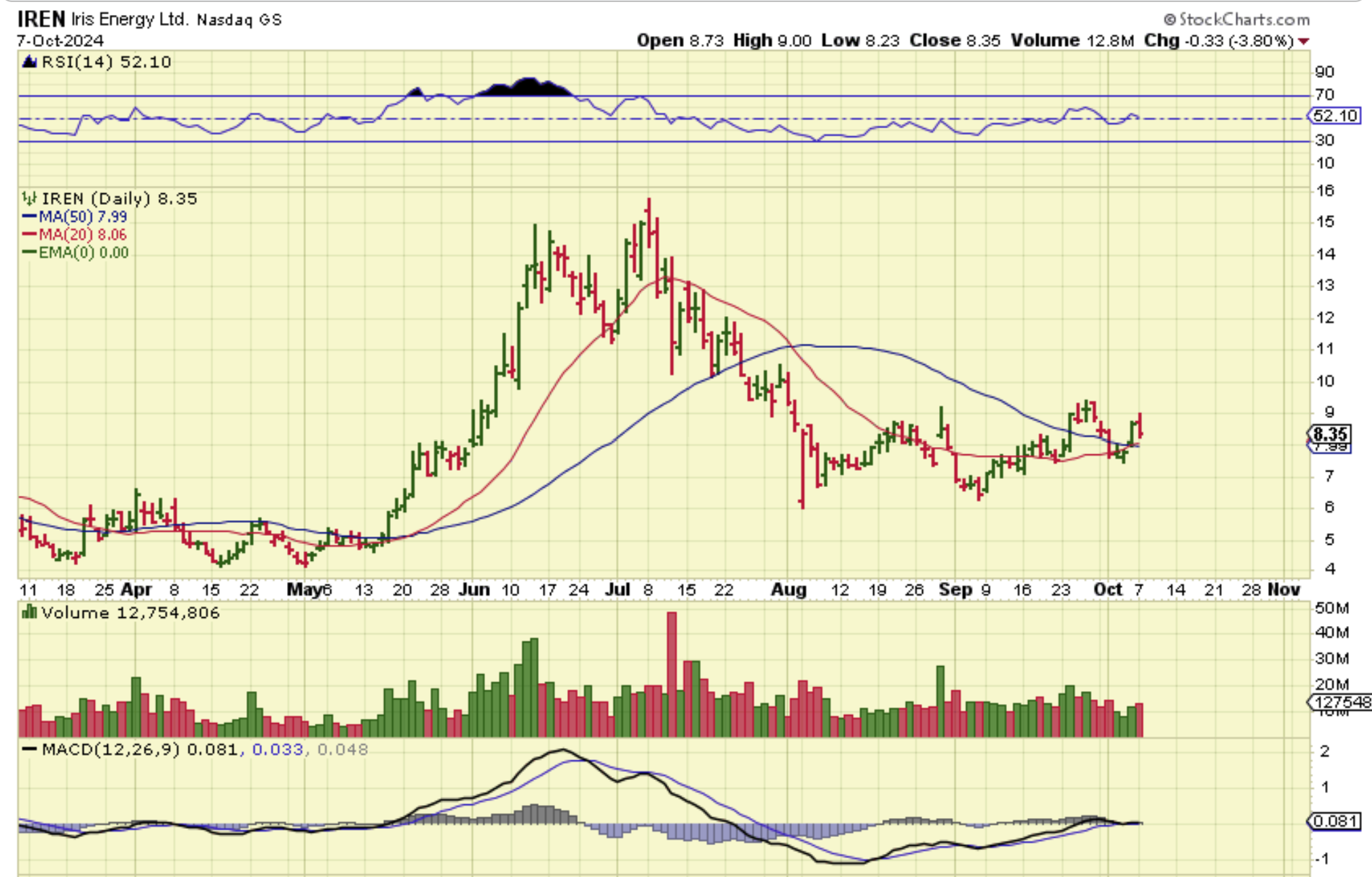This screenshot has width=1372, height=877.
Task: Click the IREN (Daily) bar-chart icon
Action: click(29, 199)
